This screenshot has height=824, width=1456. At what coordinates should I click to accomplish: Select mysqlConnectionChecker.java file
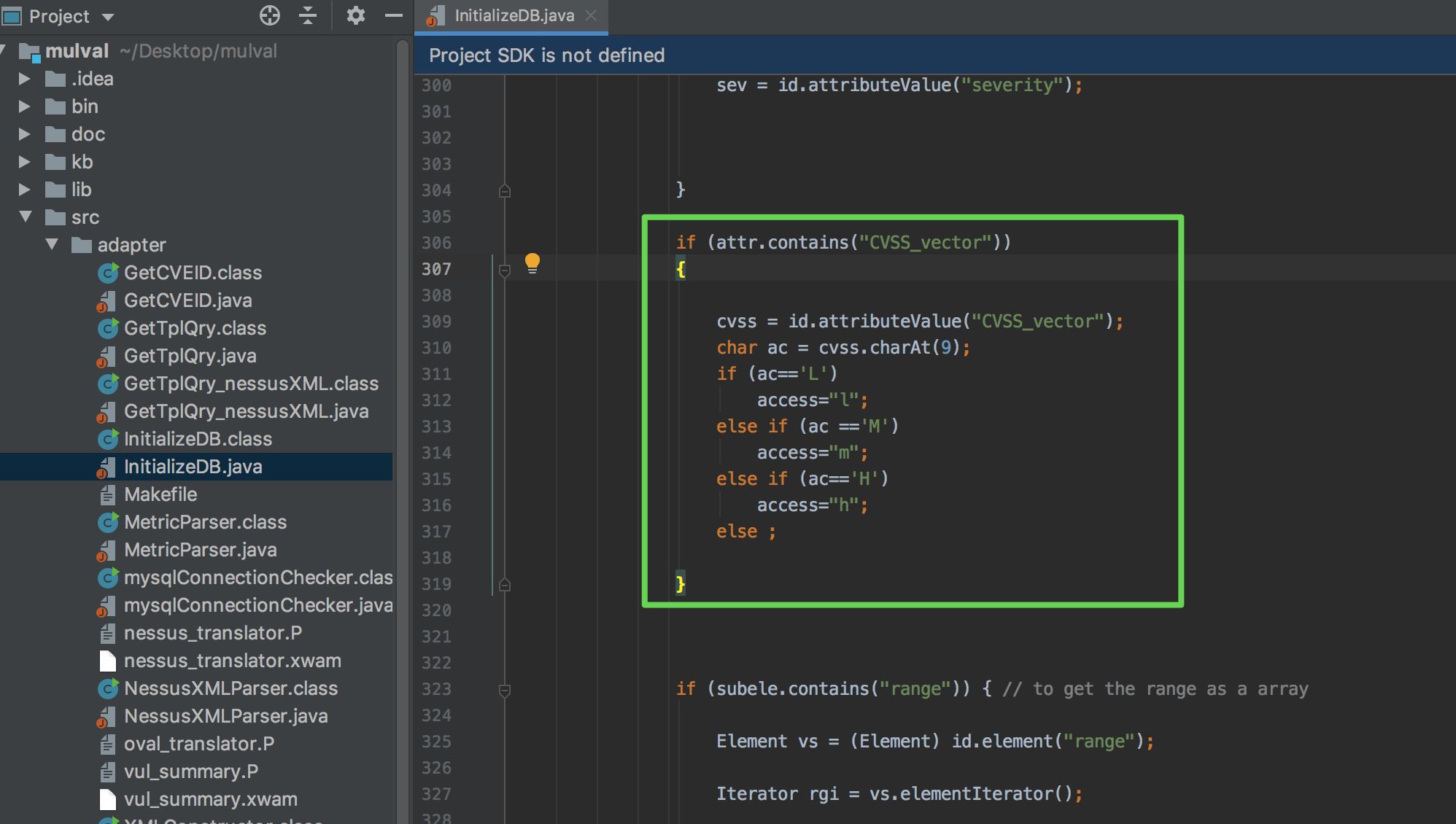pos(258,605)
